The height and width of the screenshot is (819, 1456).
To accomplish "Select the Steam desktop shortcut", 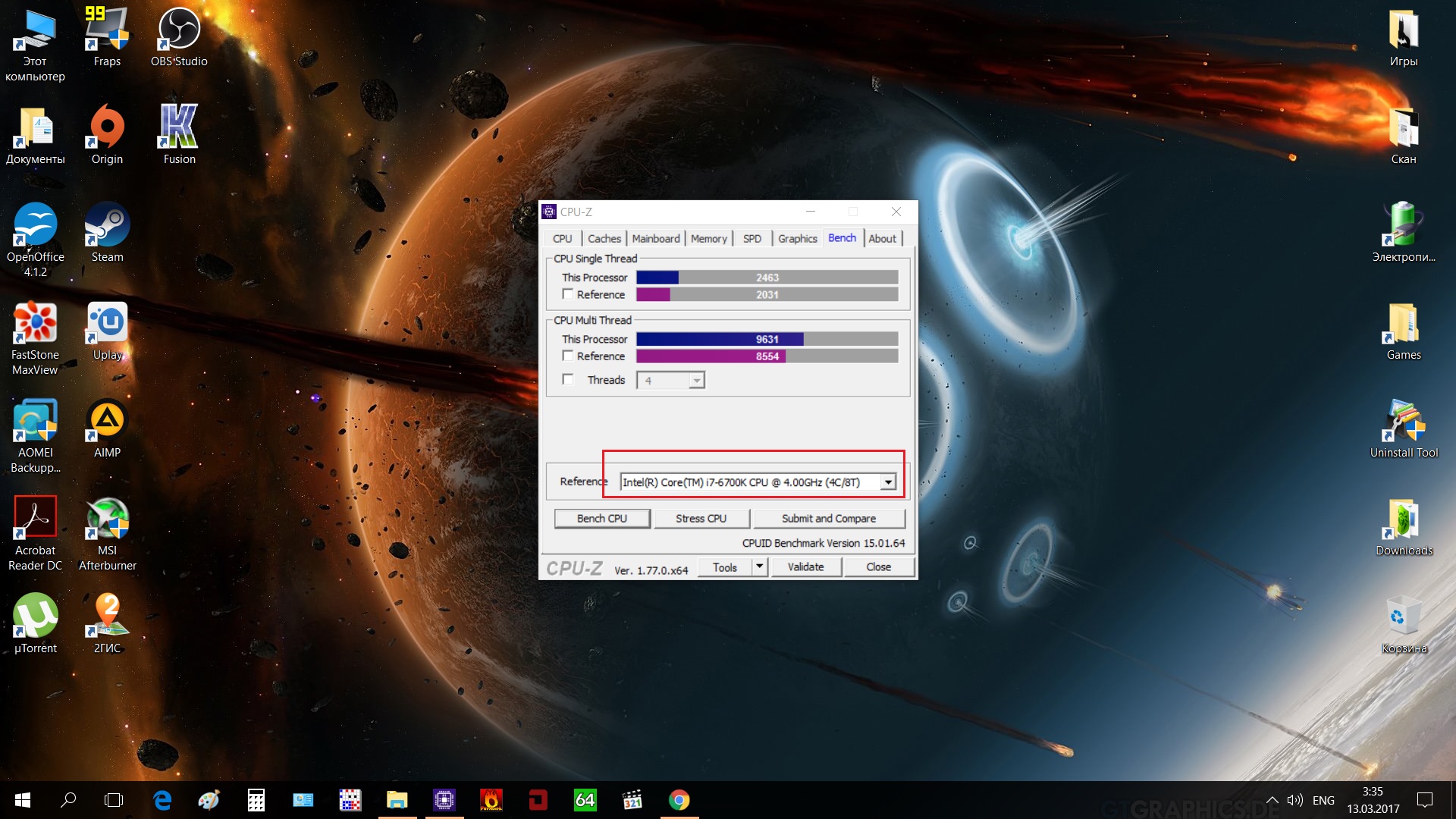I will tap(107, 233).
